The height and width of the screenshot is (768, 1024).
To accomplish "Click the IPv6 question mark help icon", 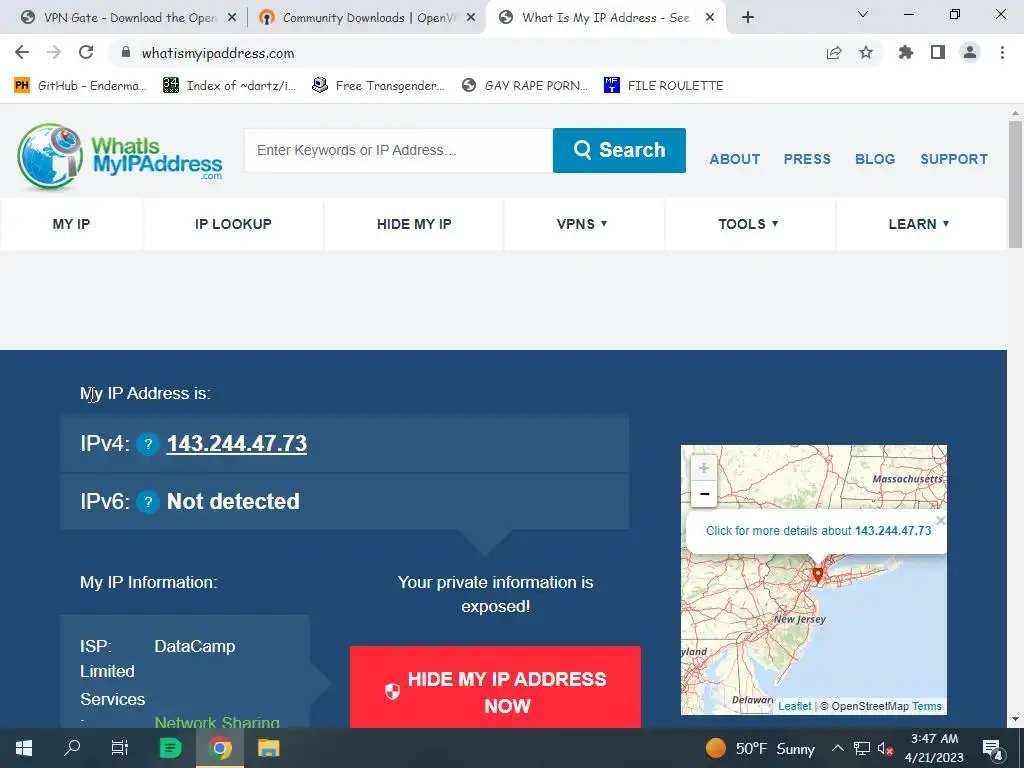I will coord(148,502).
